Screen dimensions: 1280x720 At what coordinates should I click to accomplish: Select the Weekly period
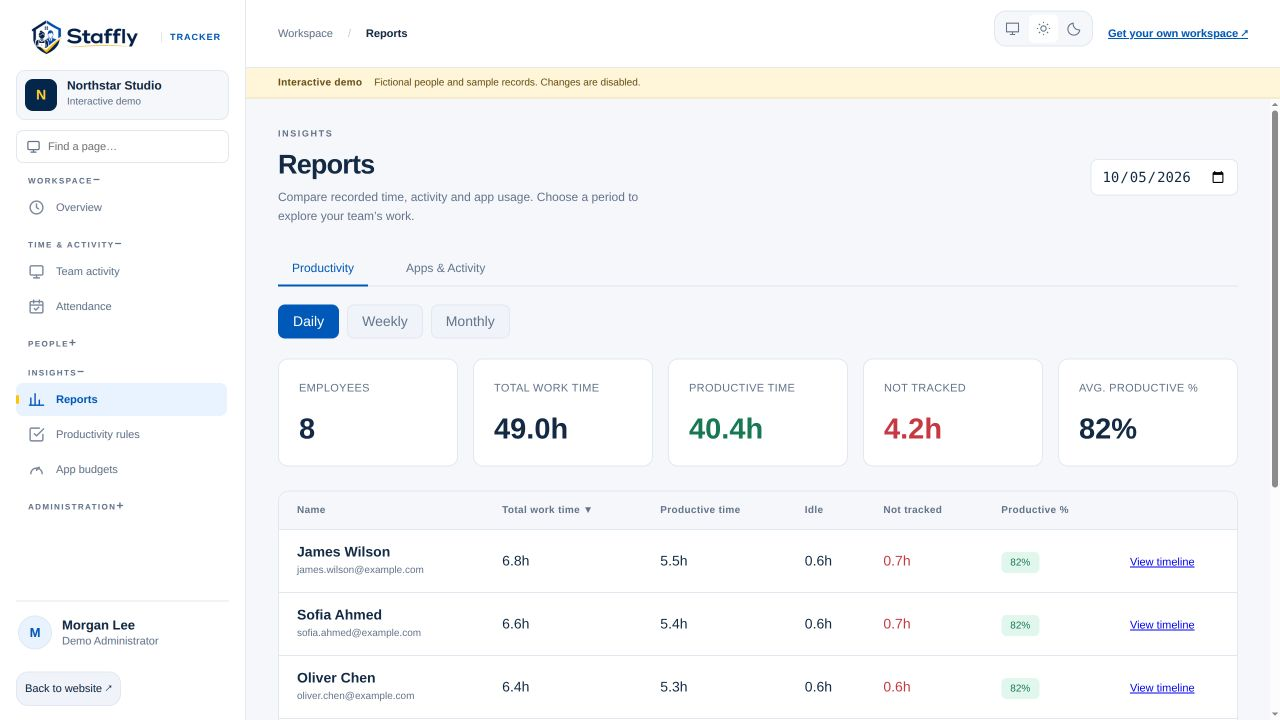click(385, 321)
